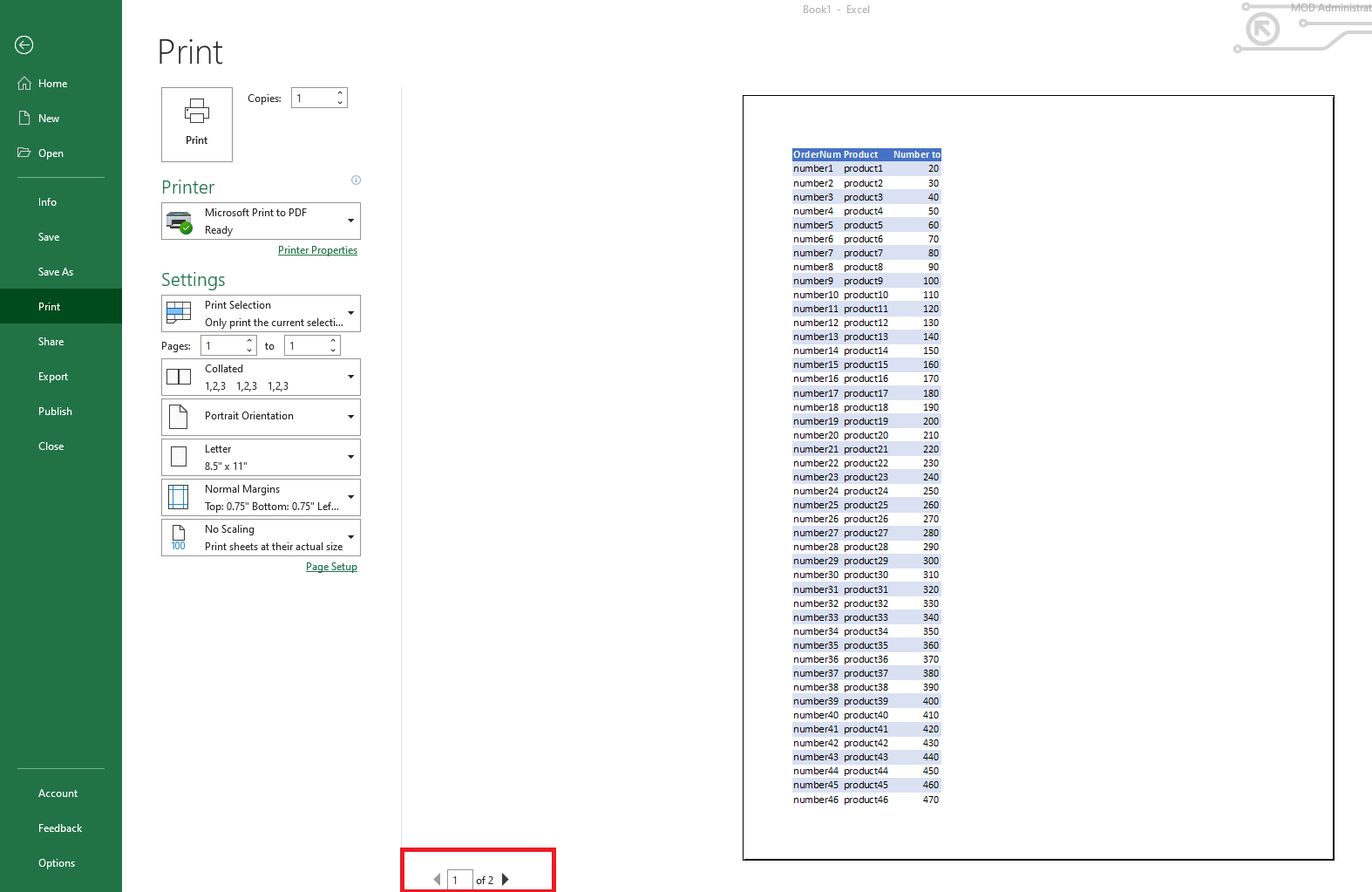Open Home in the Backstage sidebar
The image size is (1372, 892).
[61, 84]
